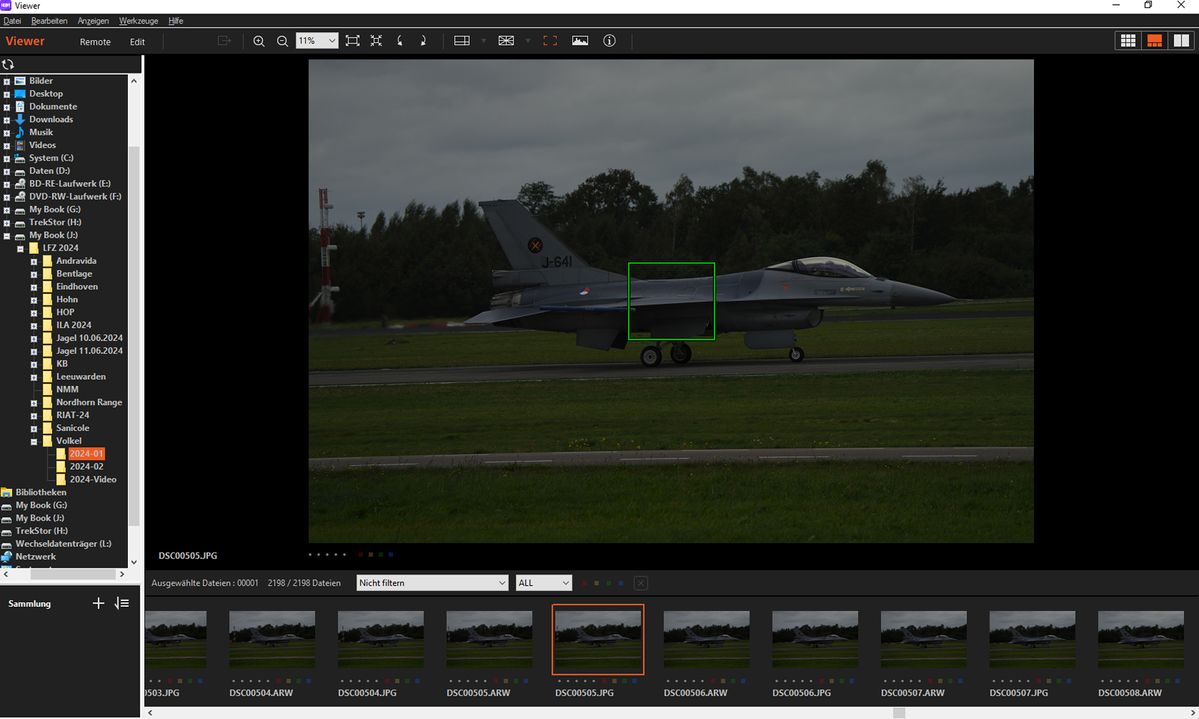Screen dimensions: 1199x719
Task: Select the Zoom In magnifier tool
Action: 259,41
